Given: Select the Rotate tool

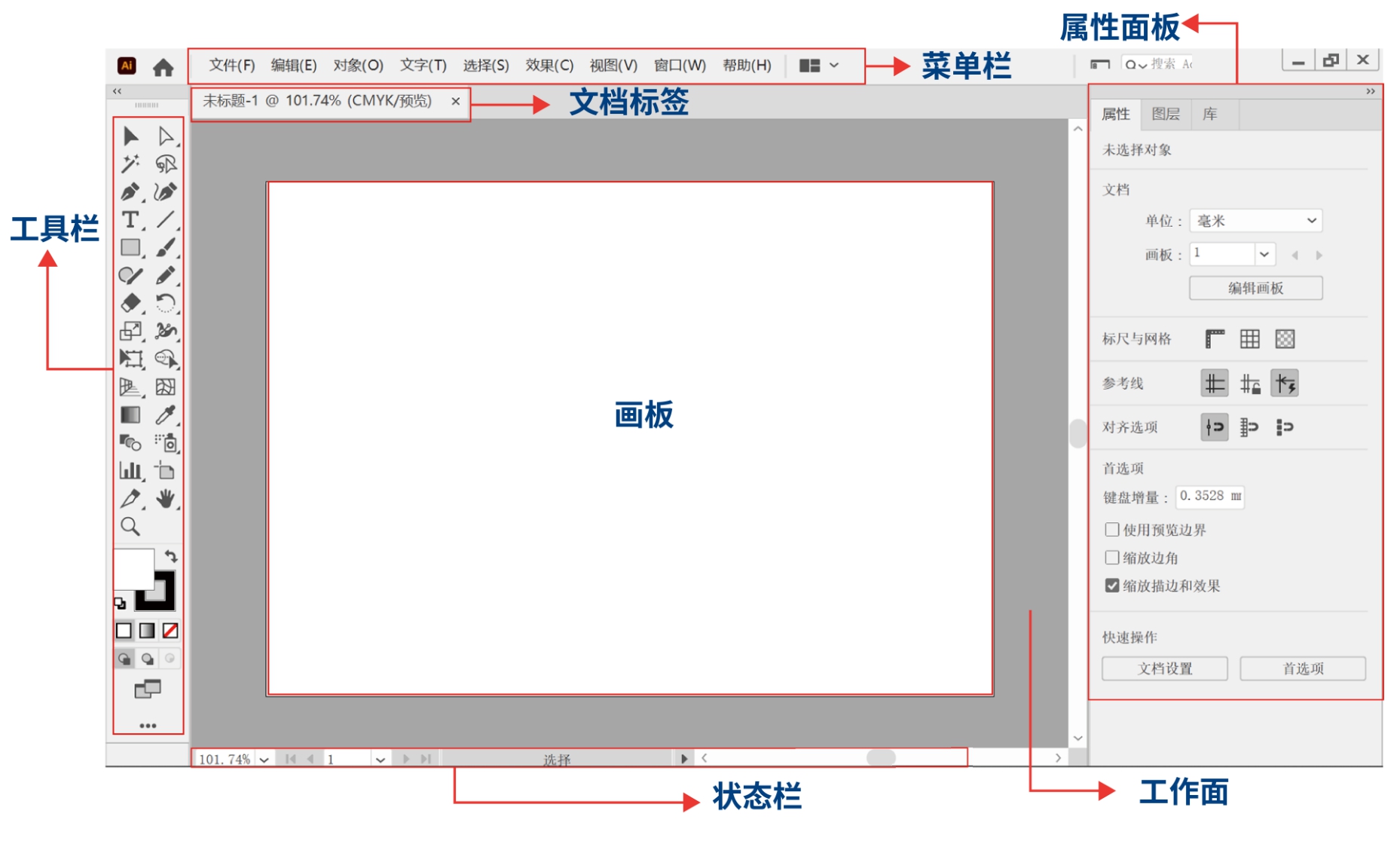Looking at the screenshot, I should (166, 303).
